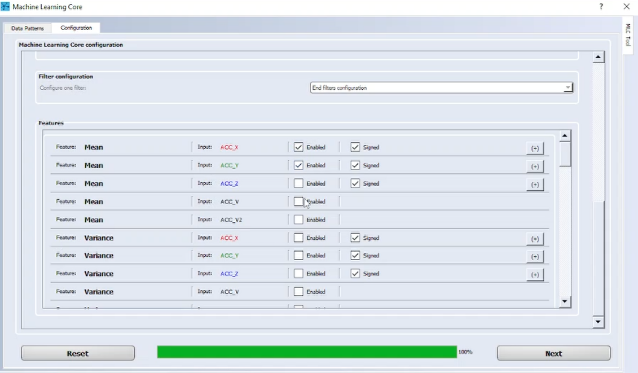Click the (+) button for Variance ACC_X
The image size is (638, 373).
[x=535, y=239]
